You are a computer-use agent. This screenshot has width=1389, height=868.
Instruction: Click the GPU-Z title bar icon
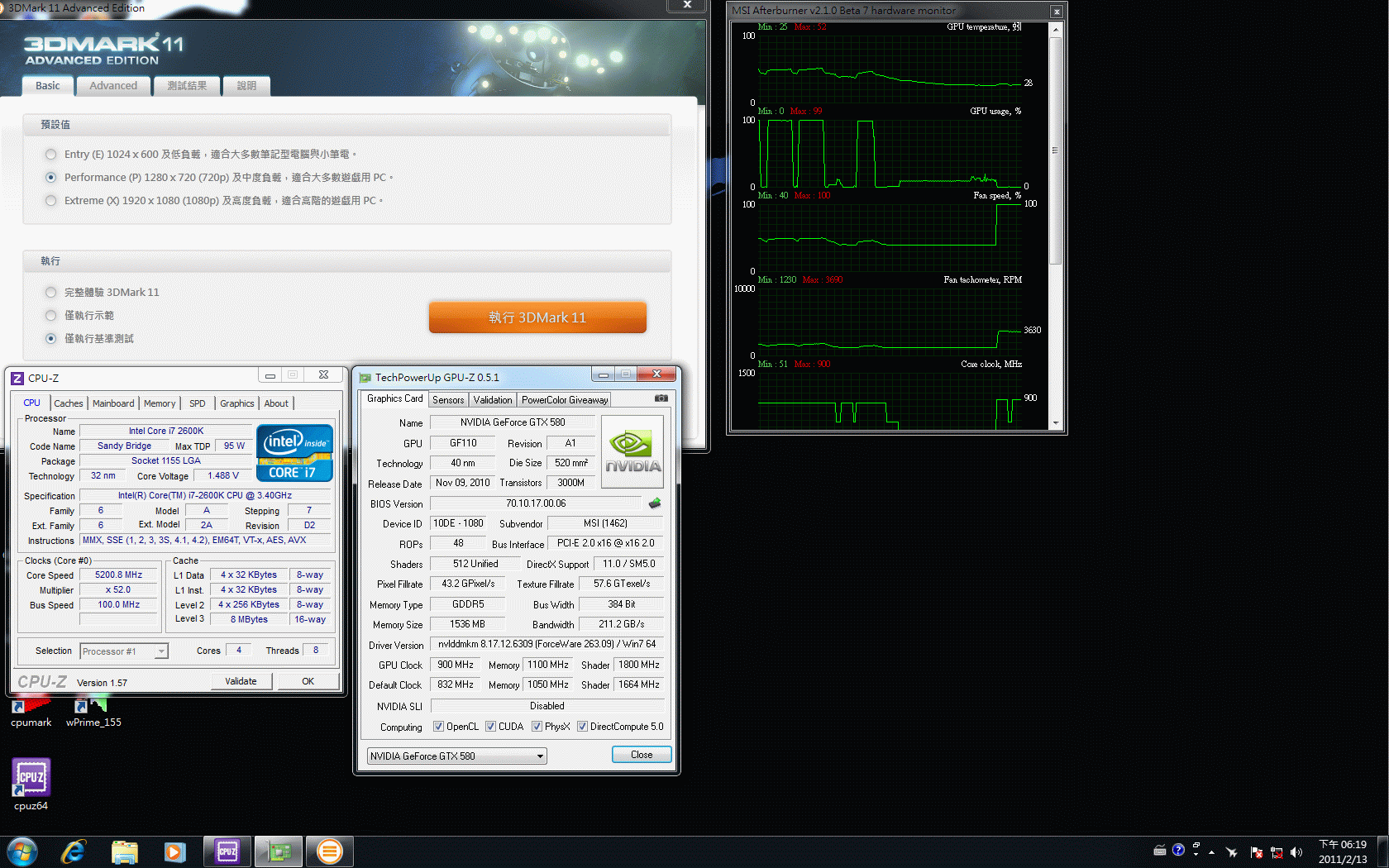365,378
